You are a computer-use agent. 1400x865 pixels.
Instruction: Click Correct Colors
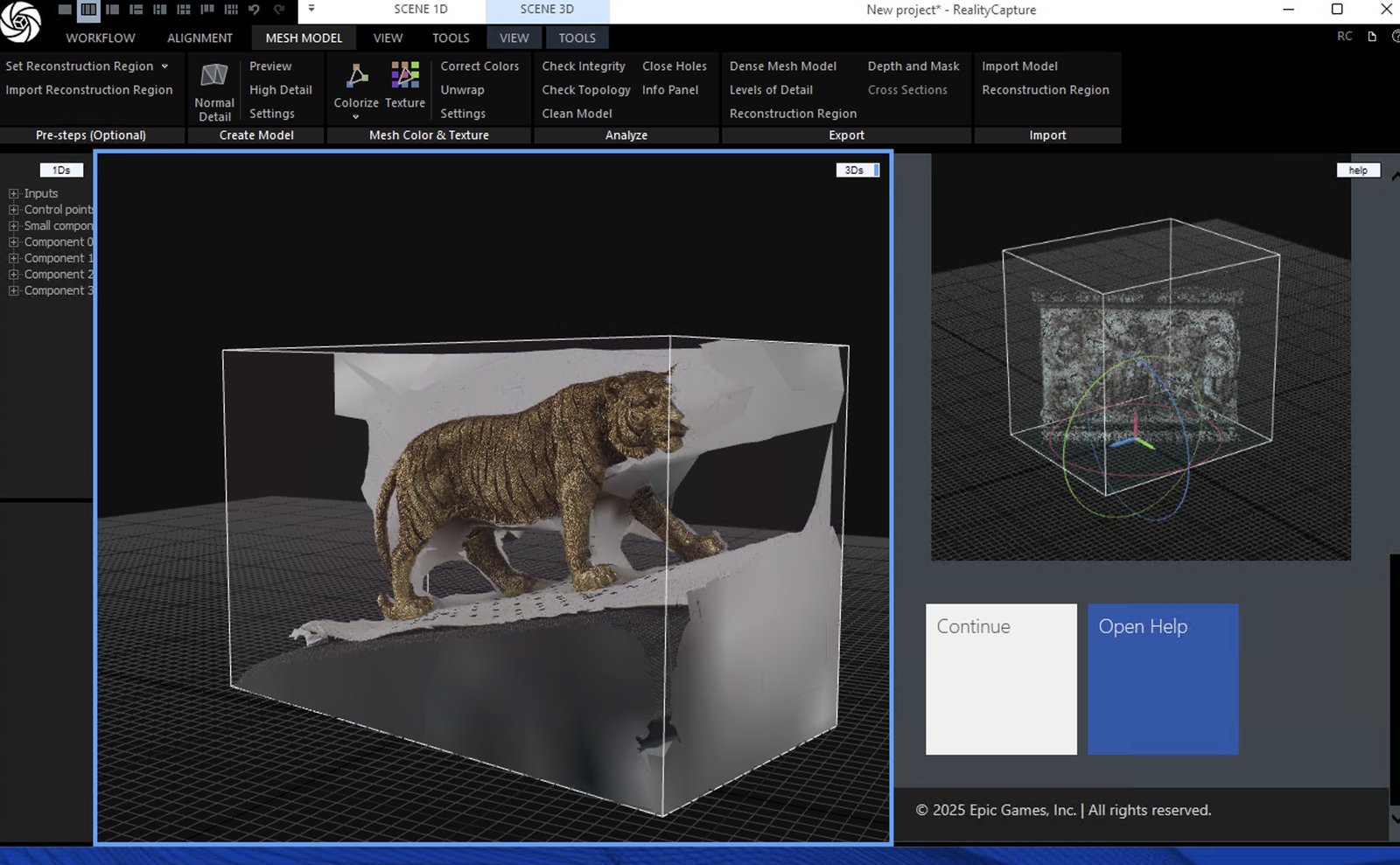tap(479, 66)
